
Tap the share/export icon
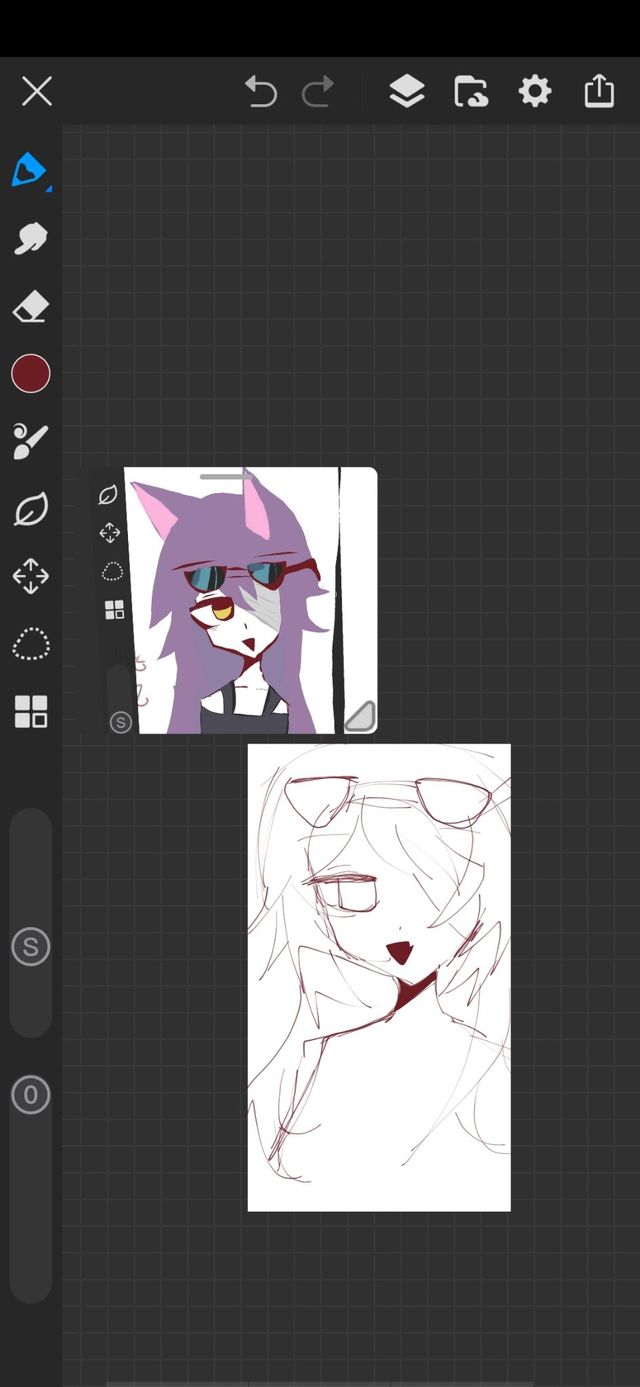click(x=598, y=92)
